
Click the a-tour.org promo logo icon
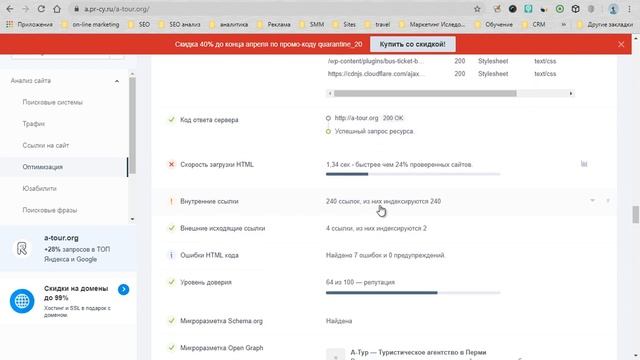pyautogui.click(x=22, y=248)
